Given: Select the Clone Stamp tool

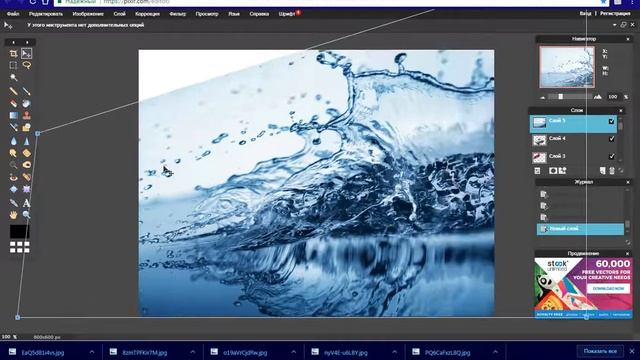Looking at the screenshot, I should click(x=27, y=116).
